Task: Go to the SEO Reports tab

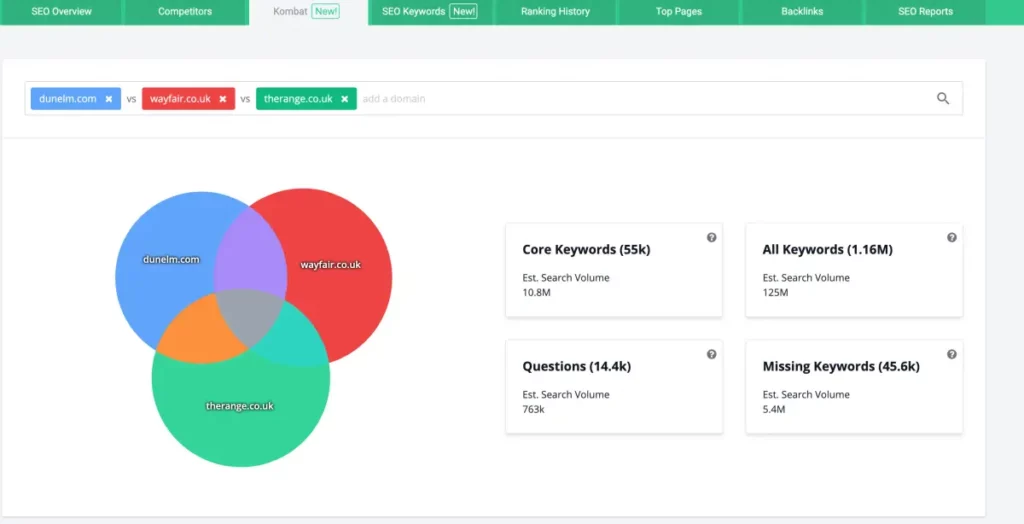Action: 925,12
